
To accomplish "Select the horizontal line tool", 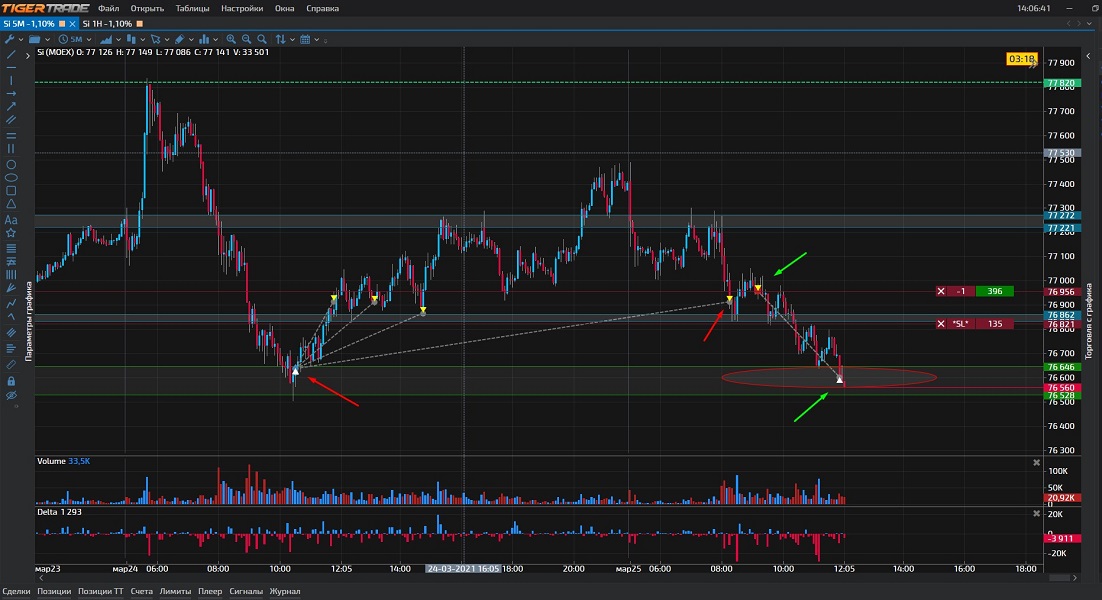I will click(11, 67).
